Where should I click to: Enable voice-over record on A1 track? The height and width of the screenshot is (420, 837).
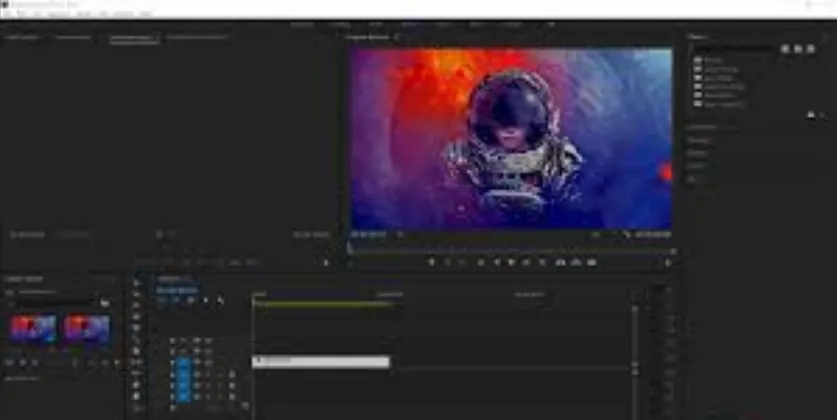[x=232, y=375]
